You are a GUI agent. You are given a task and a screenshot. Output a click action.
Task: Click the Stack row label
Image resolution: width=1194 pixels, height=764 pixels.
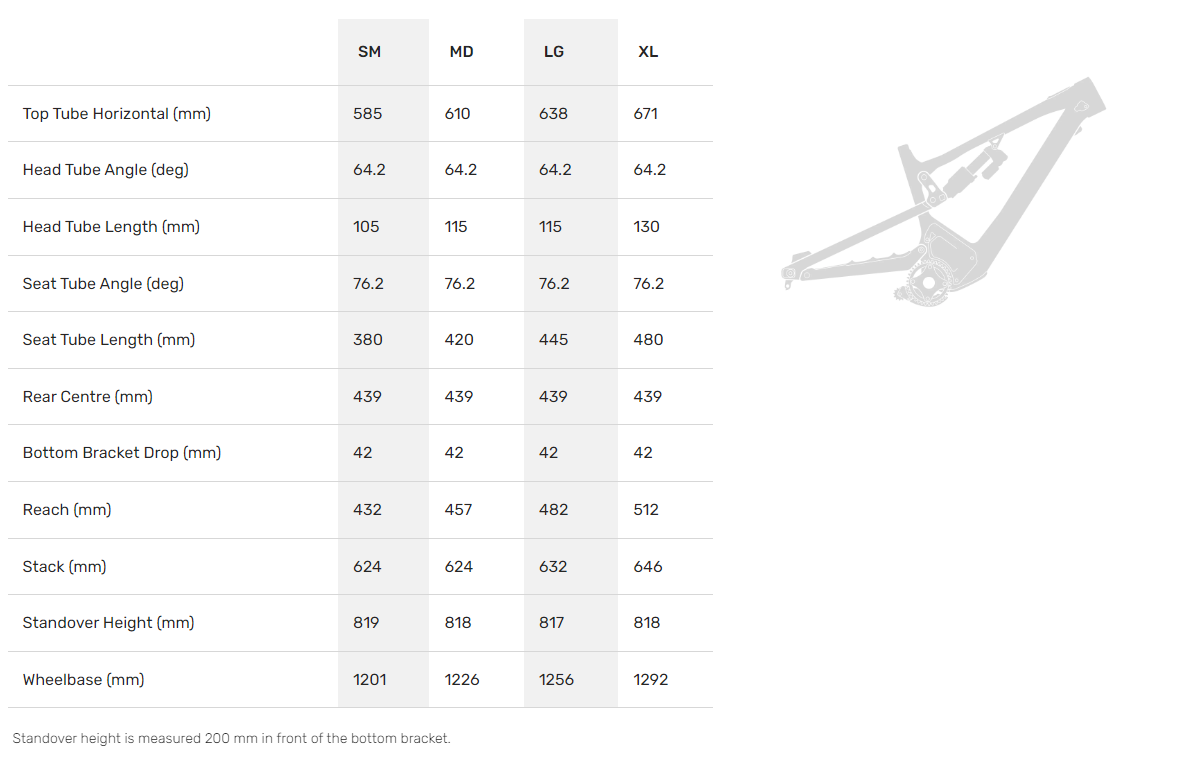pos(64,567)
